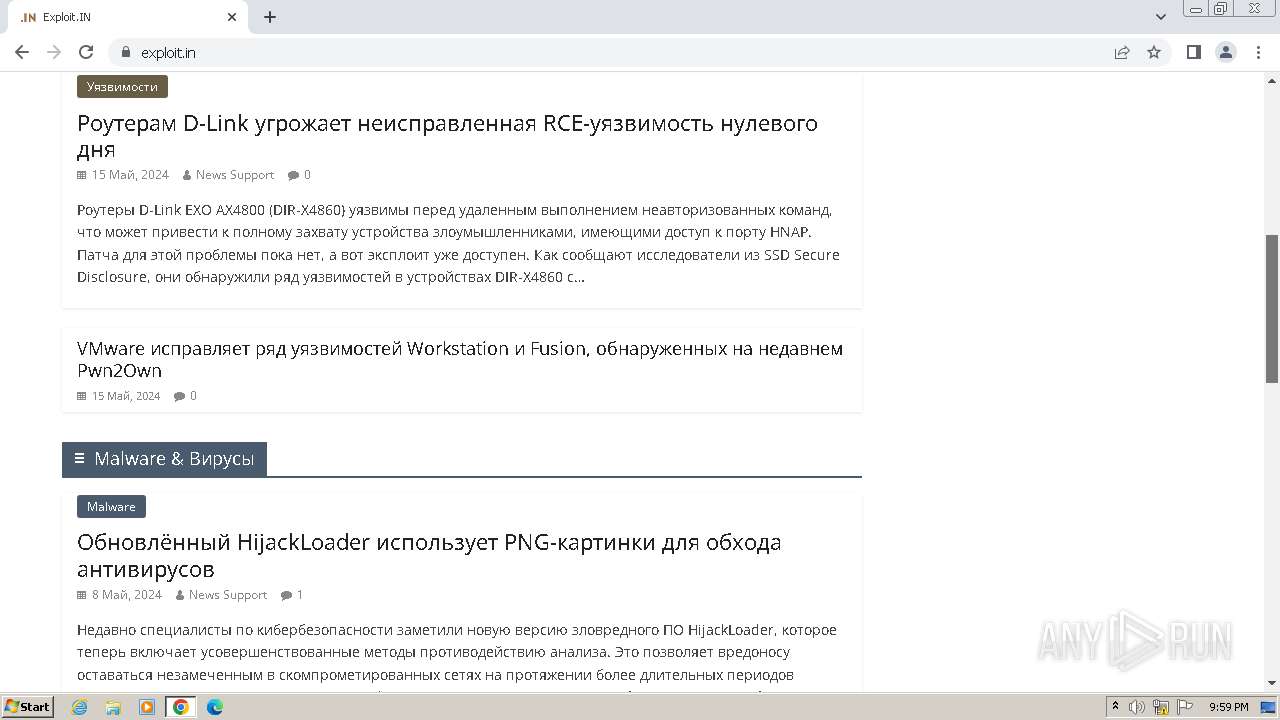Go forward in browser history

(54, 52)
